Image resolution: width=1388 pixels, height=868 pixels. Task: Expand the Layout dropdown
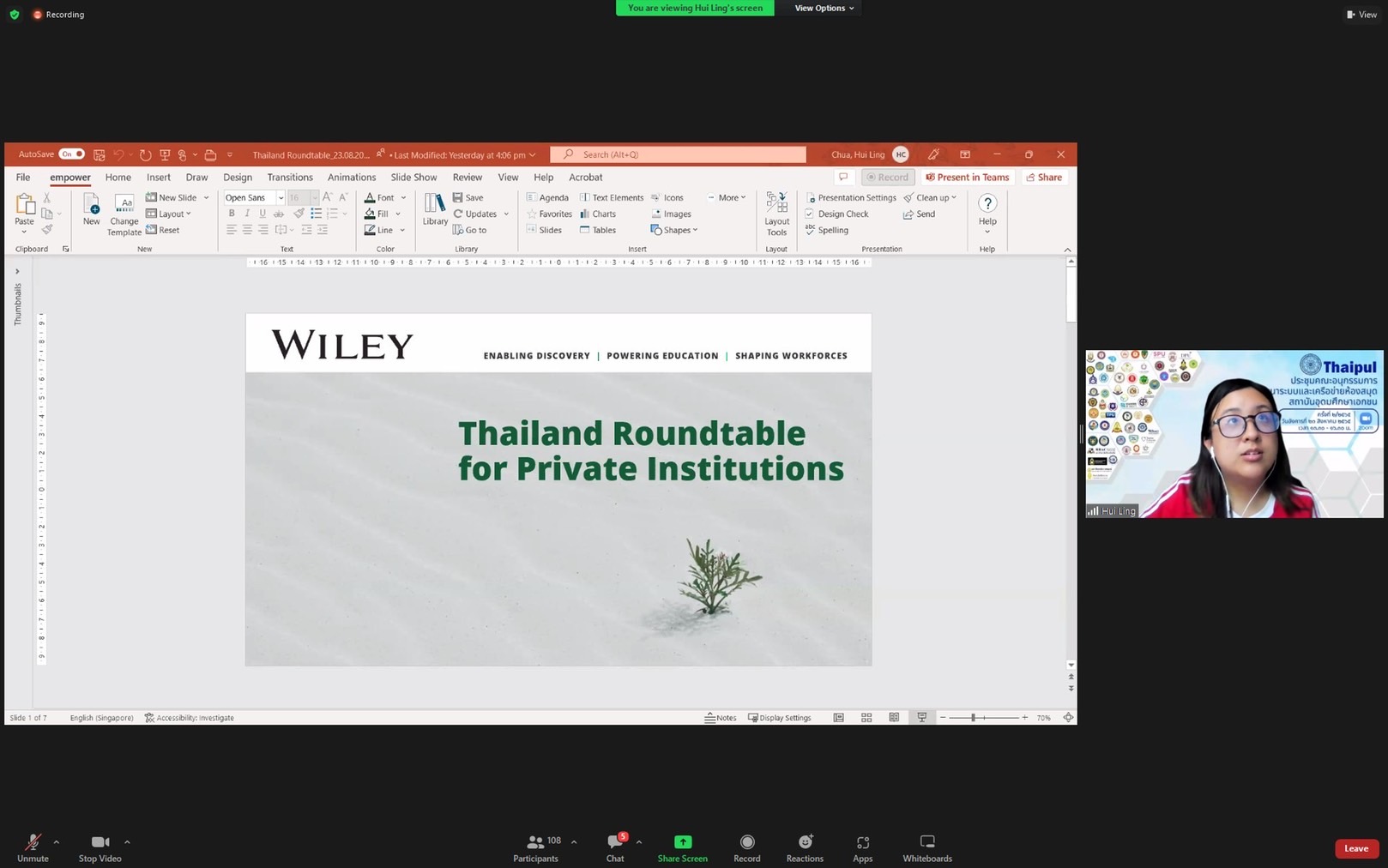click(x=189, y=214)
